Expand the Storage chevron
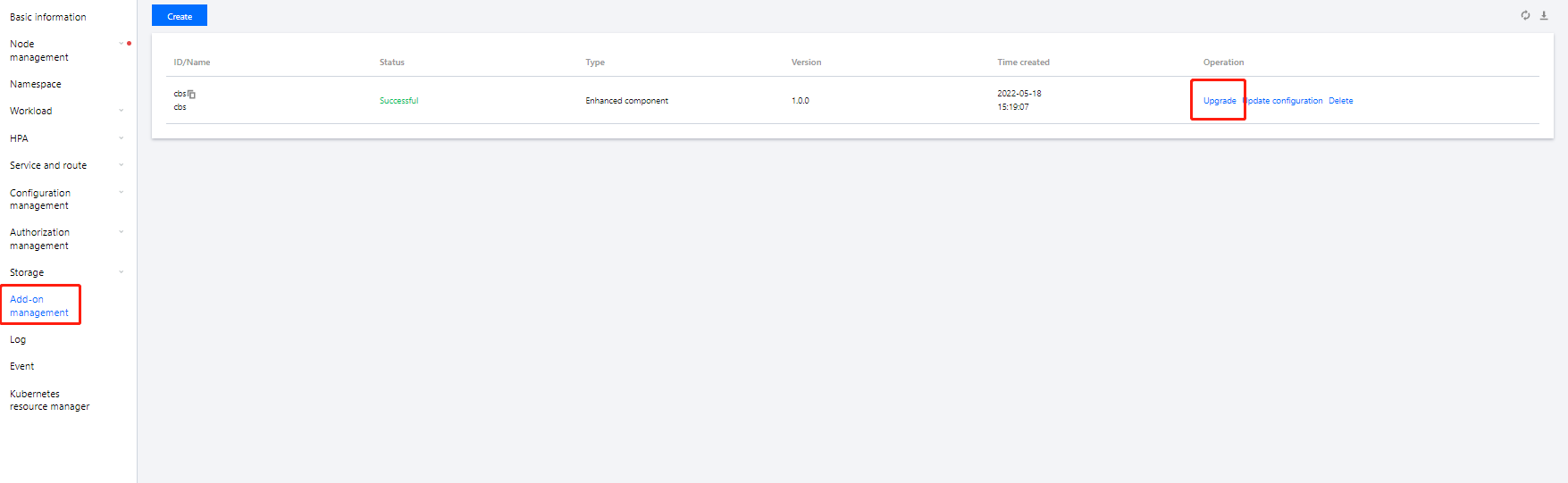Viewport: 1568px width, 483px height. (x=122, y=272)
